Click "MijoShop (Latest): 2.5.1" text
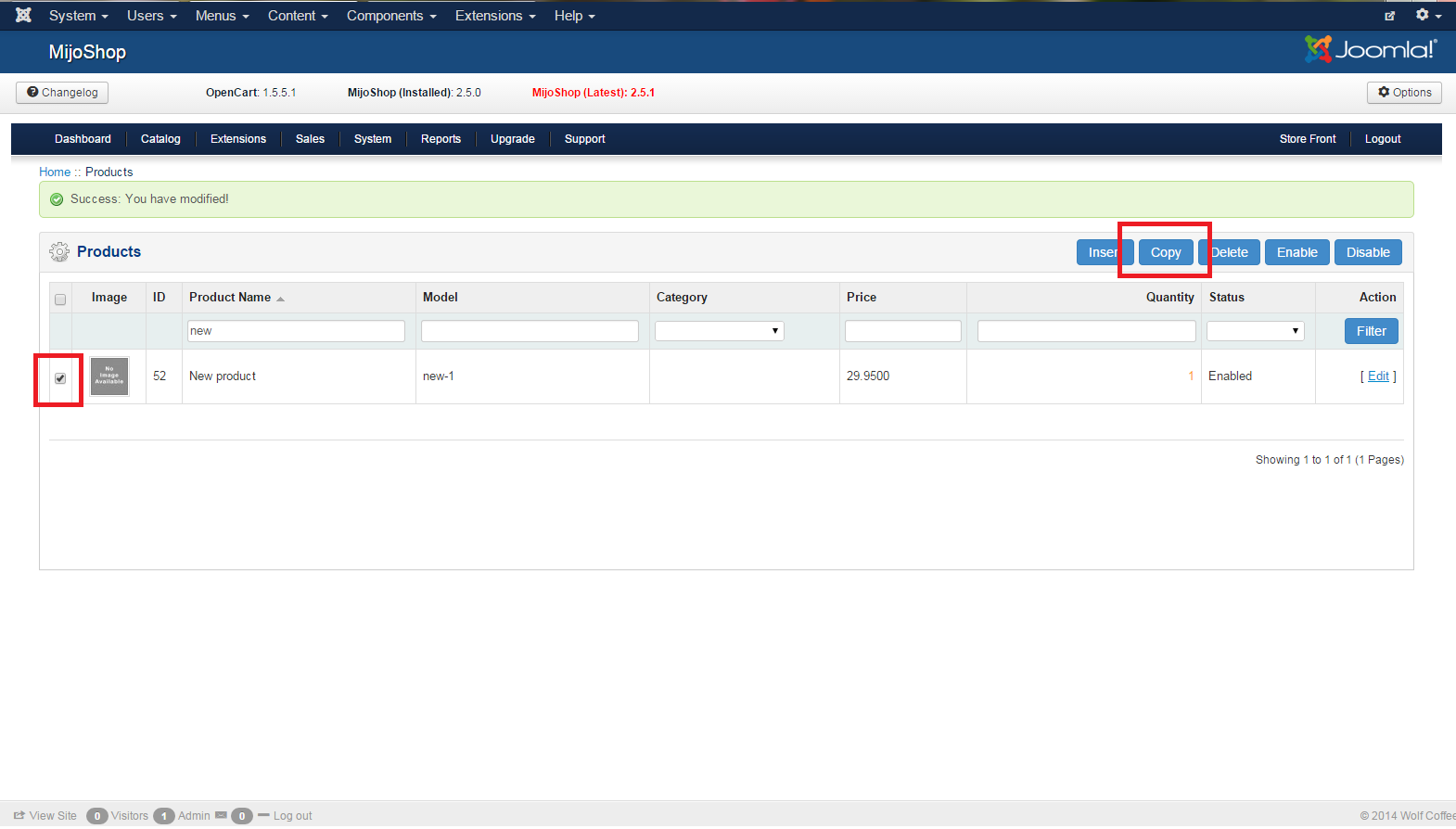Viewport: 1456px width, 829px height. point(594,93)
